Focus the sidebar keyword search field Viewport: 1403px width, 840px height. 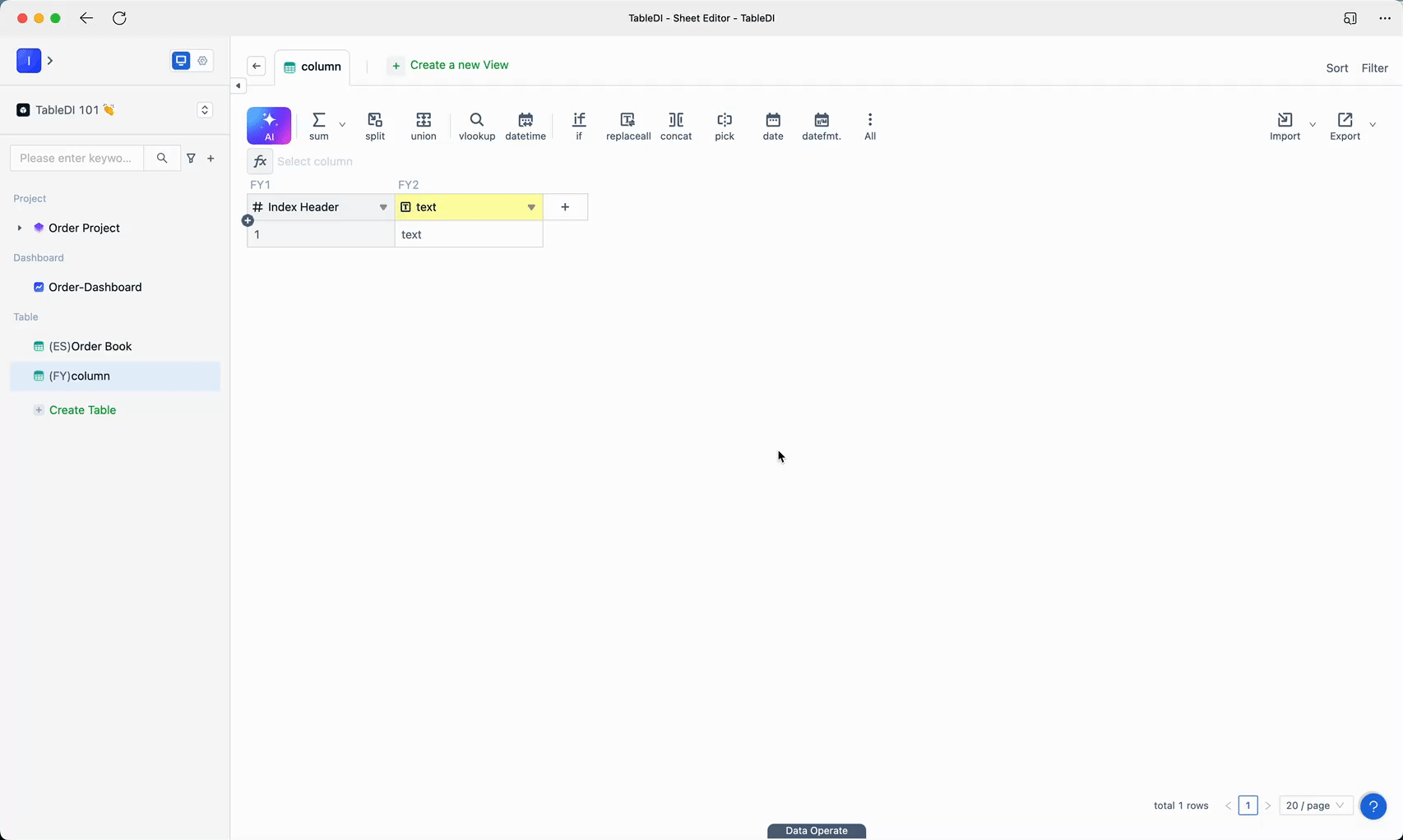77,158
